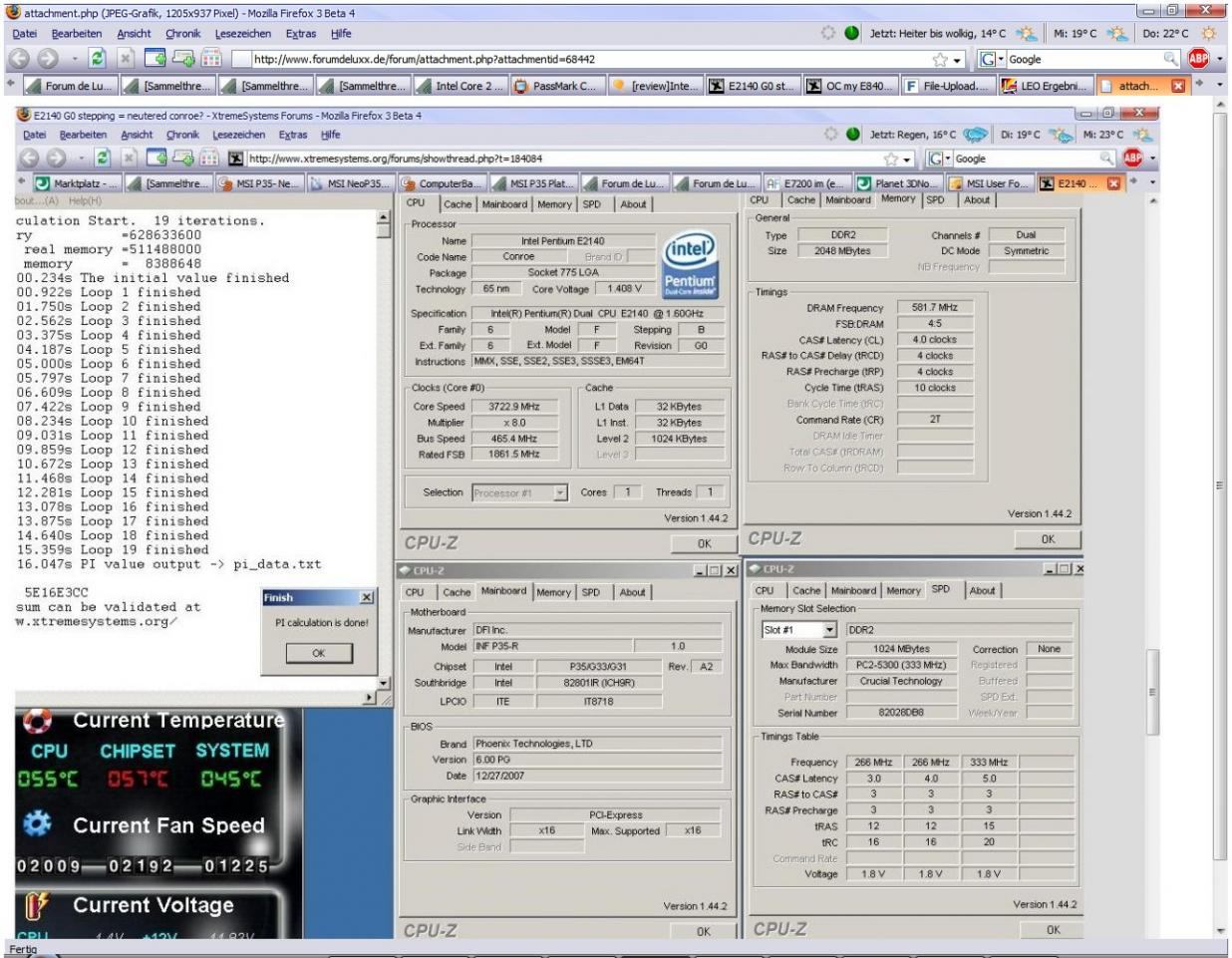Click the current weather icon beside 14°C

tap(1025, 33)
